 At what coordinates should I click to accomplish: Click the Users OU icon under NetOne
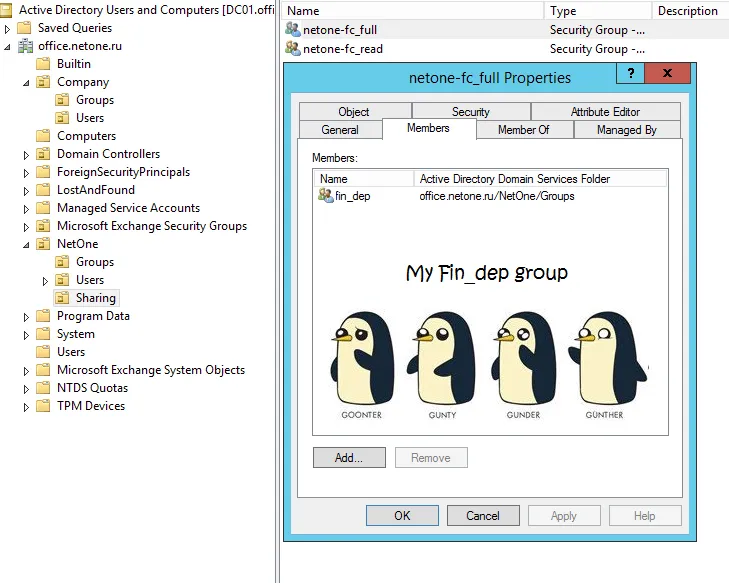[62, 280]
